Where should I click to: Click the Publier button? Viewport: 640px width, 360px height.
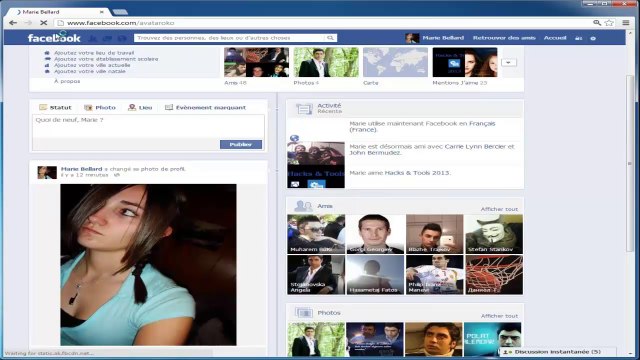(241, 144)
